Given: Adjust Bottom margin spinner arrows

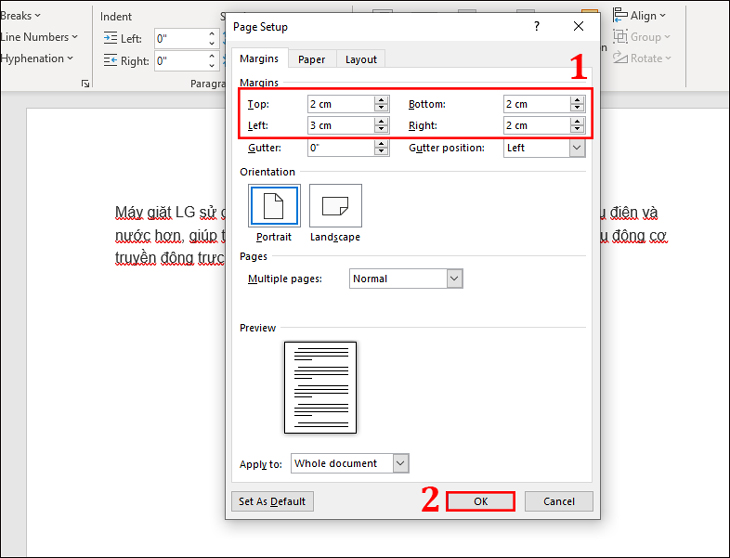Looking at the screenshot, I should (x=577, y=104).
